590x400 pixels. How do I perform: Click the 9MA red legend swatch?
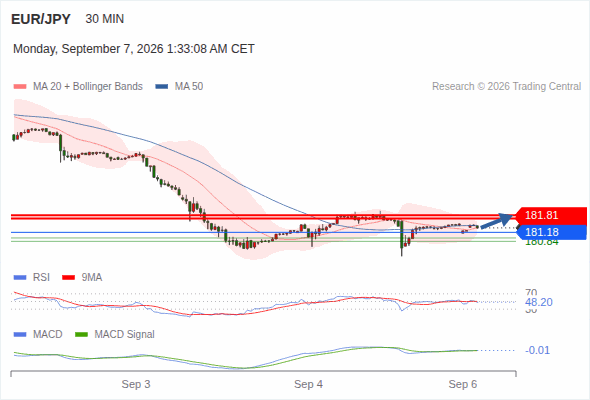(68, 278)
